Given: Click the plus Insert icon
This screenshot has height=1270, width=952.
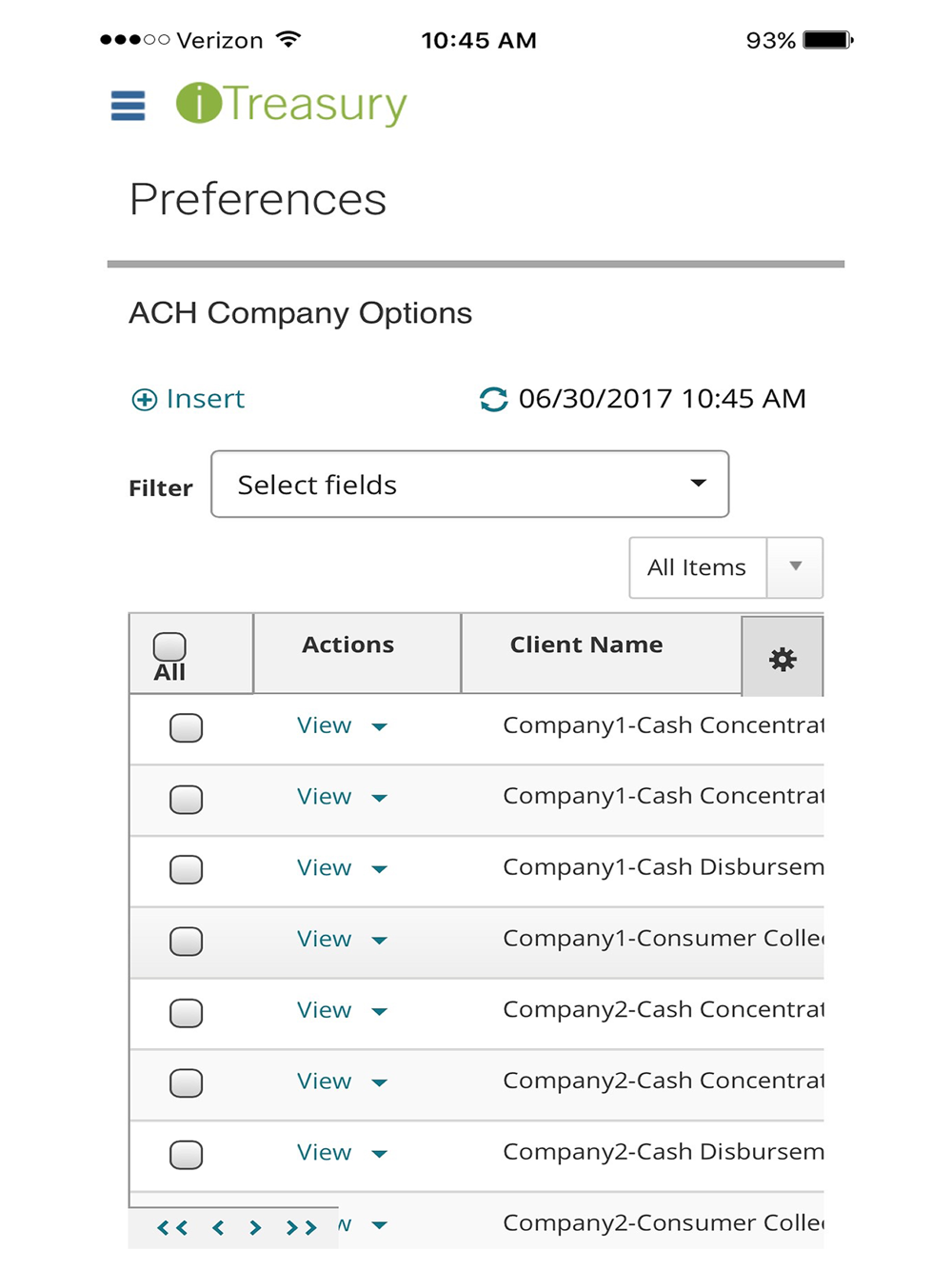Looking at the screenshot, I should (144, 400).
